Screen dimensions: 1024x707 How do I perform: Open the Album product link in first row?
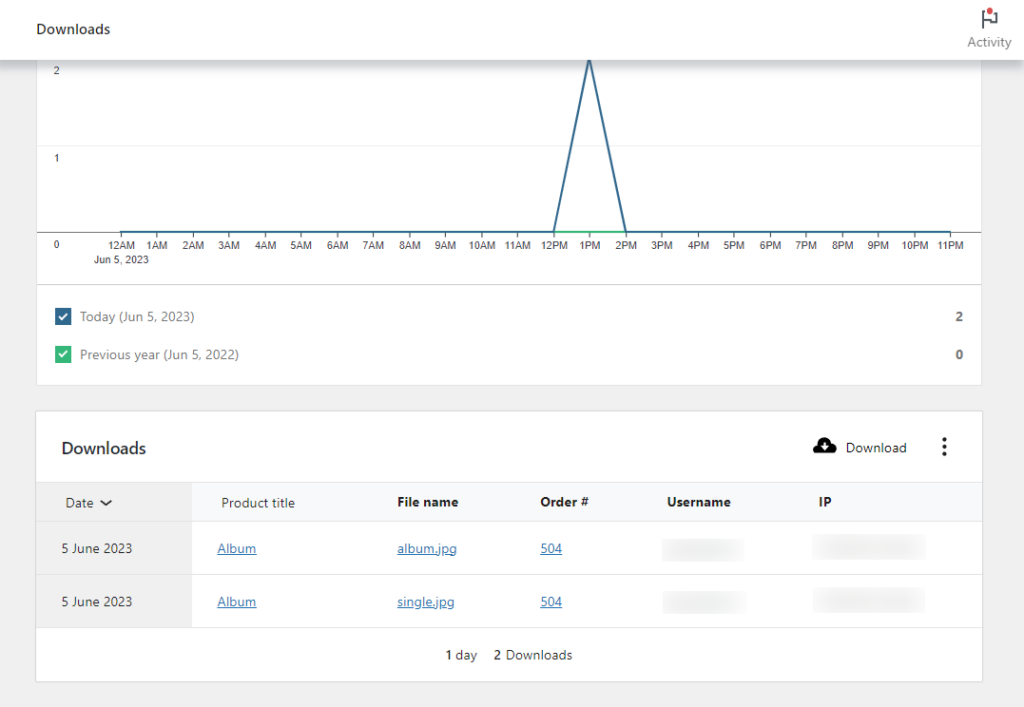pos(236,548)
